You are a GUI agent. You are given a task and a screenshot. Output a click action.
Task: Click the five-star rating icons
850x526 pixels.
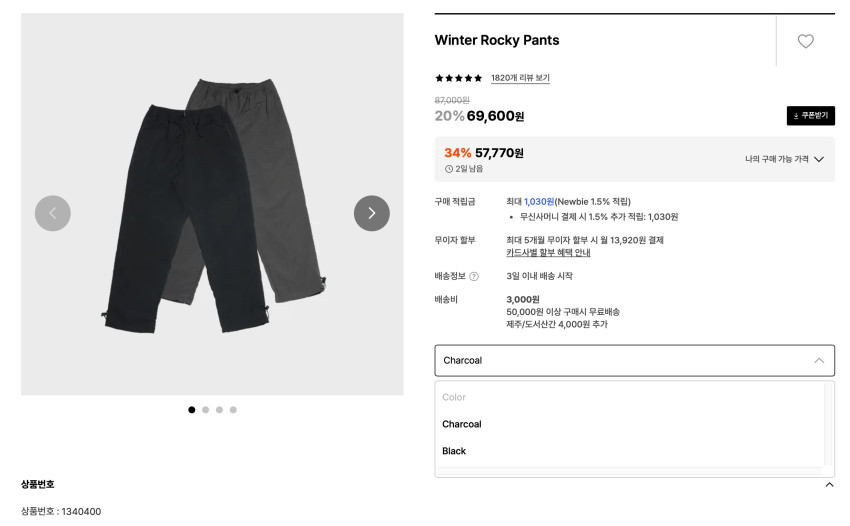click(458, 78)
